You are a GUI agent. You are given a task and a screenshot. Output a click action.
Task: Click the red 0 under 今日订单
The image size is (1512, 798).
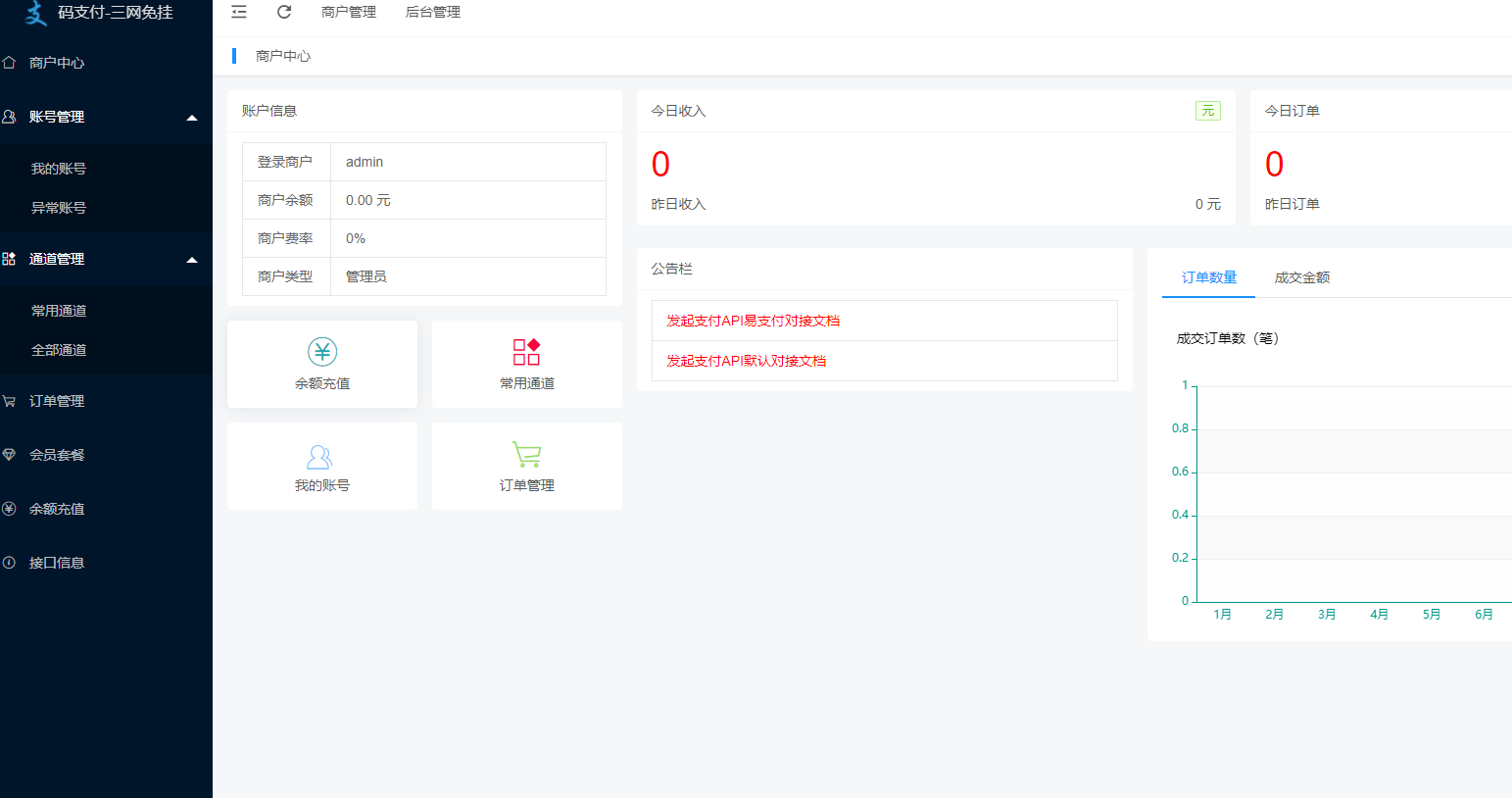tap(1274, 164)
